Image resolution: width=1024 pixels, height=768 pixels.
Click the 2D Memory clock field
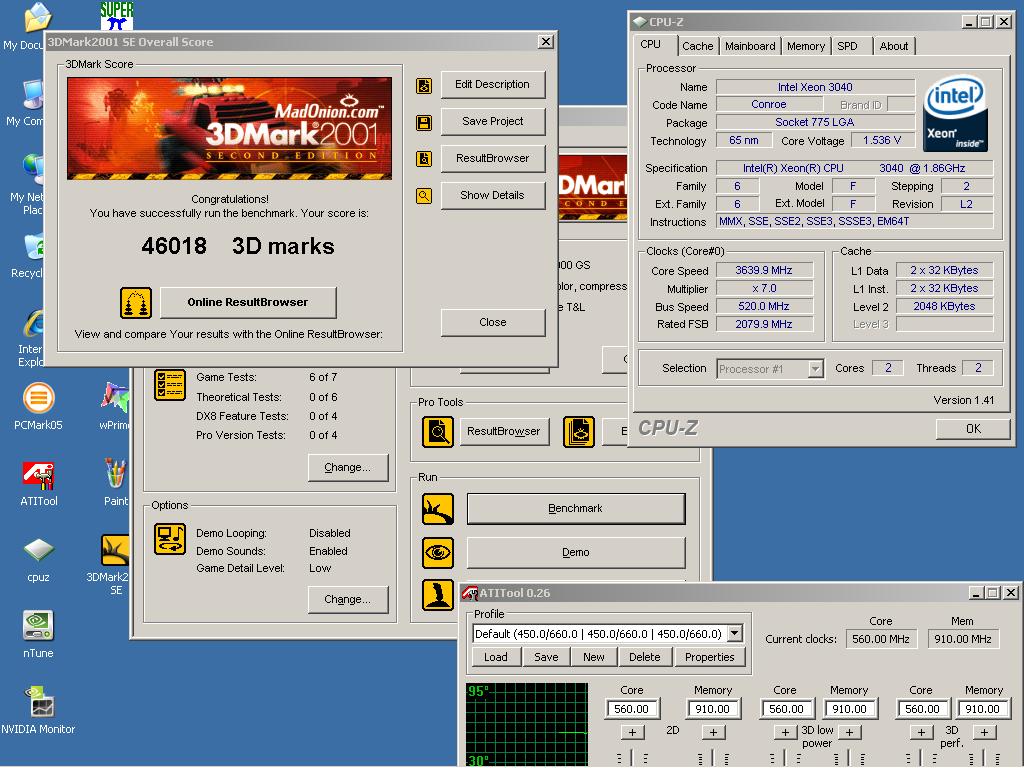click(x=712, y=709)
